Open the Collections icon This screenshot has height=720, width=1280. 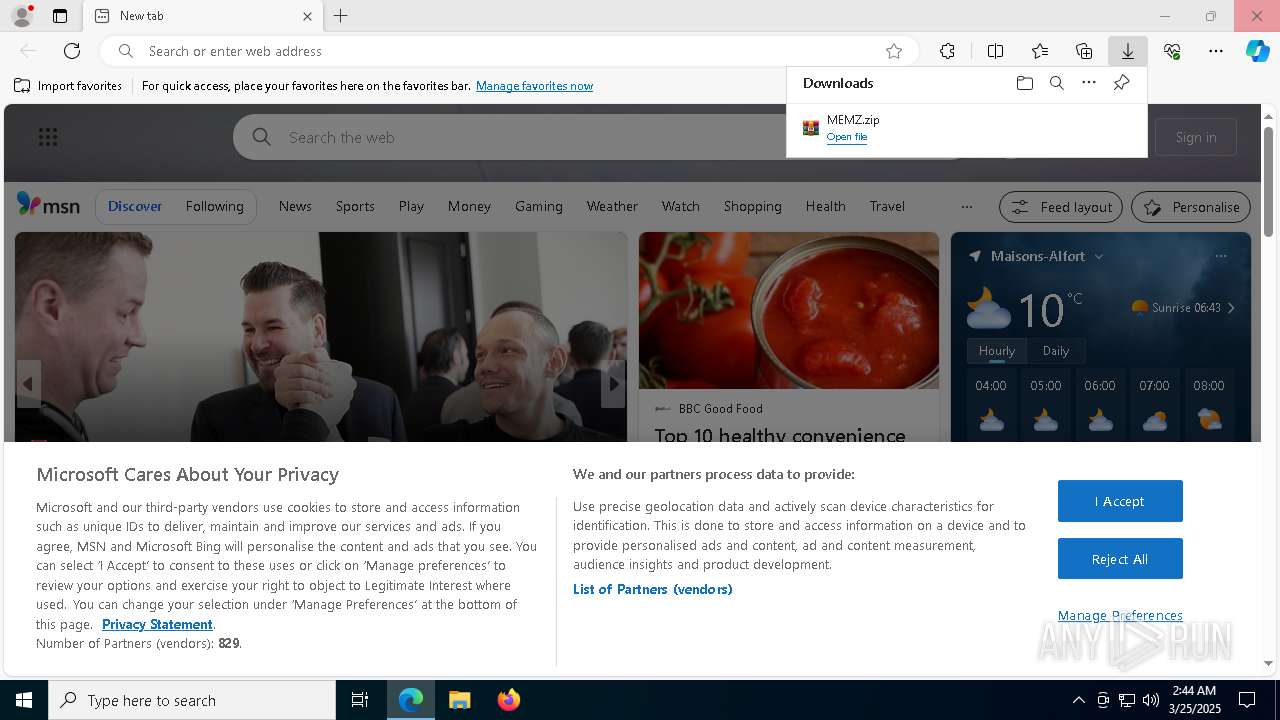pos(1084,51)
